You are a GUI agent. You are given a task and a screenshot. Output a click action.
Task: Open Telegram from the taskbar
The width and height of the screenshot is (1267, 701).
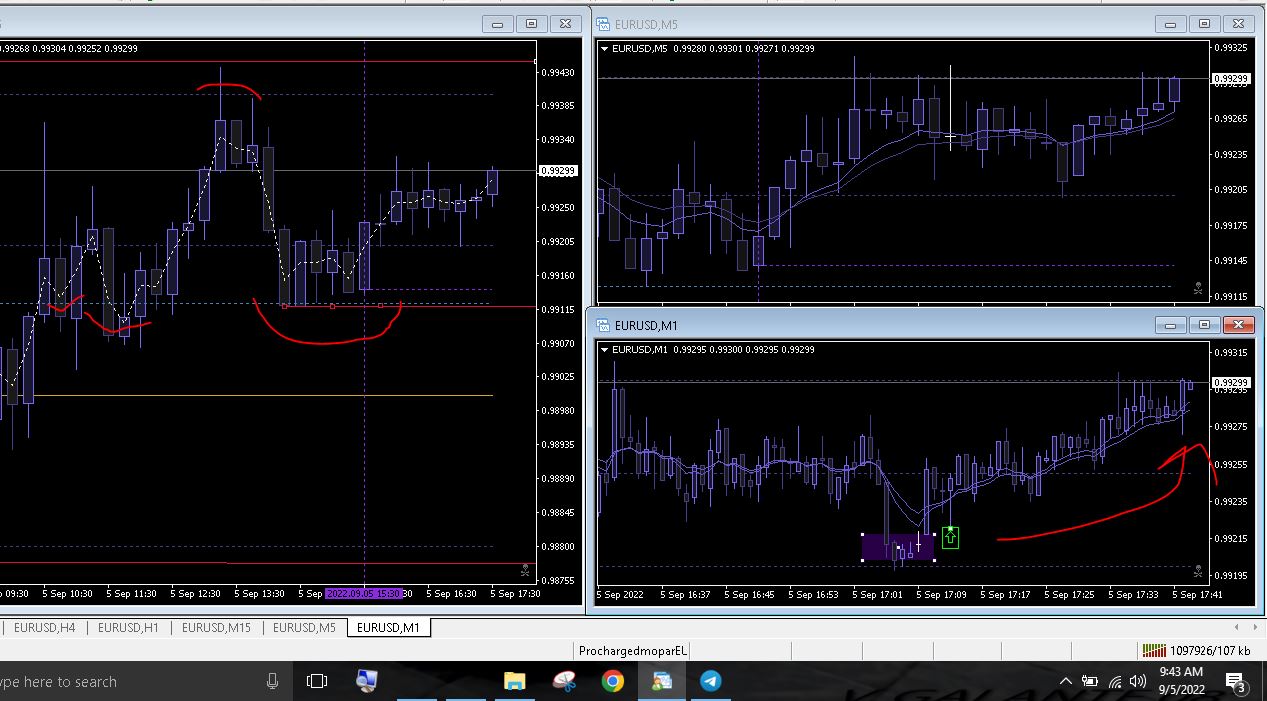coord(710,681)
